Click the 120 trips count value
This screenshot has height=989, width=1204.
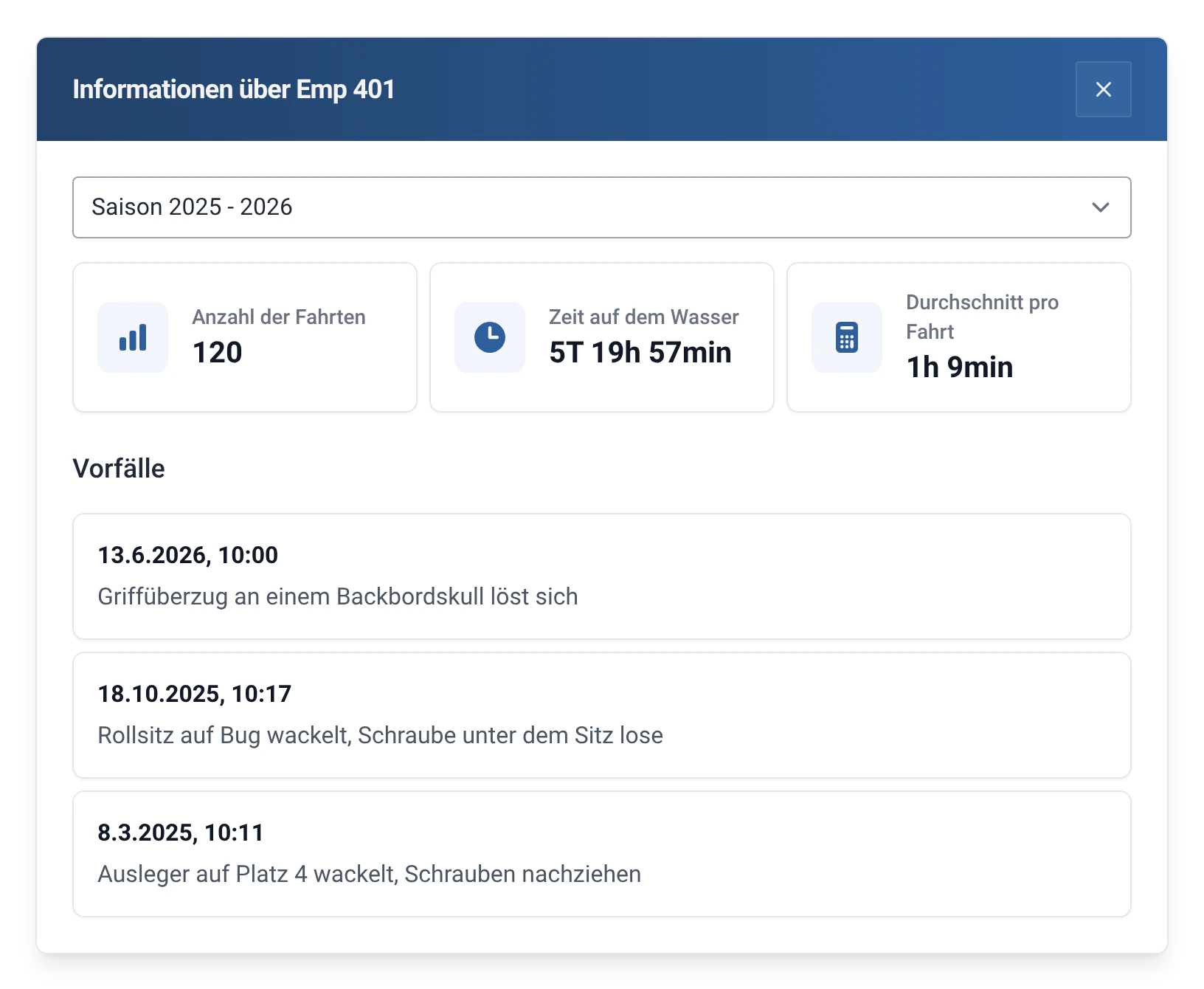217,353
